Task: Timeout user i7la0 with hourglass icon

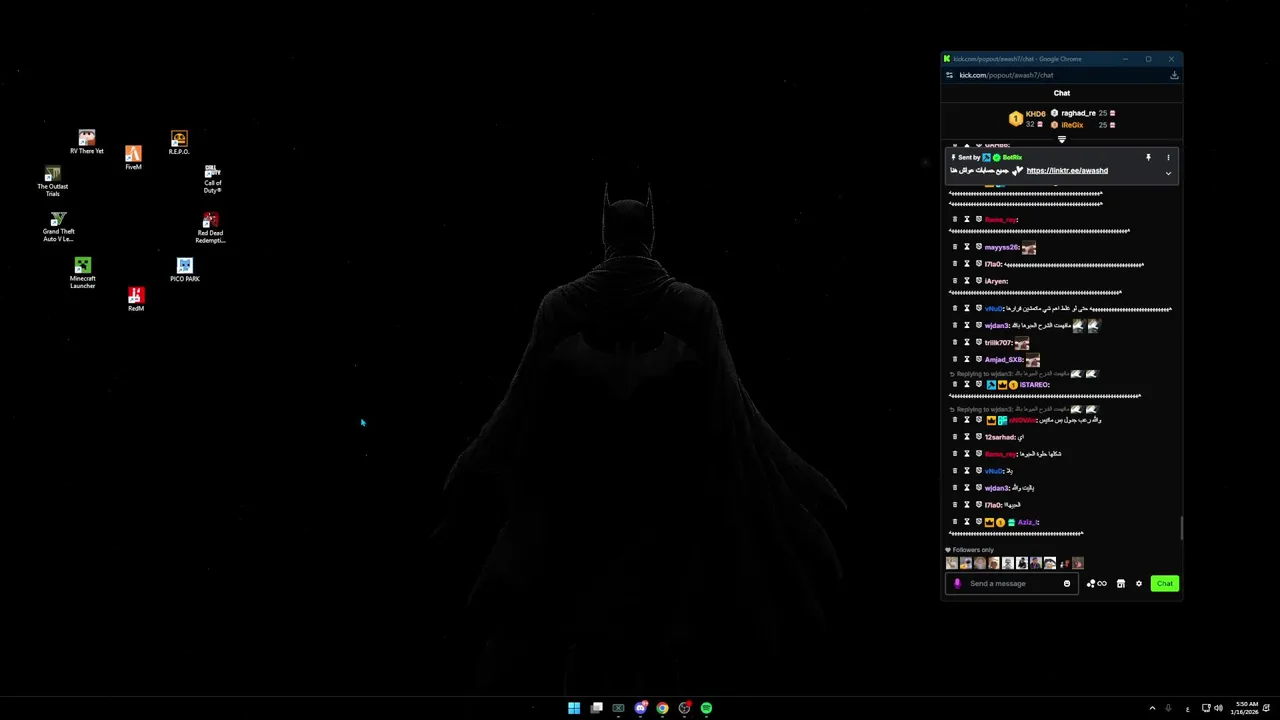Action: tap(967, 264)
